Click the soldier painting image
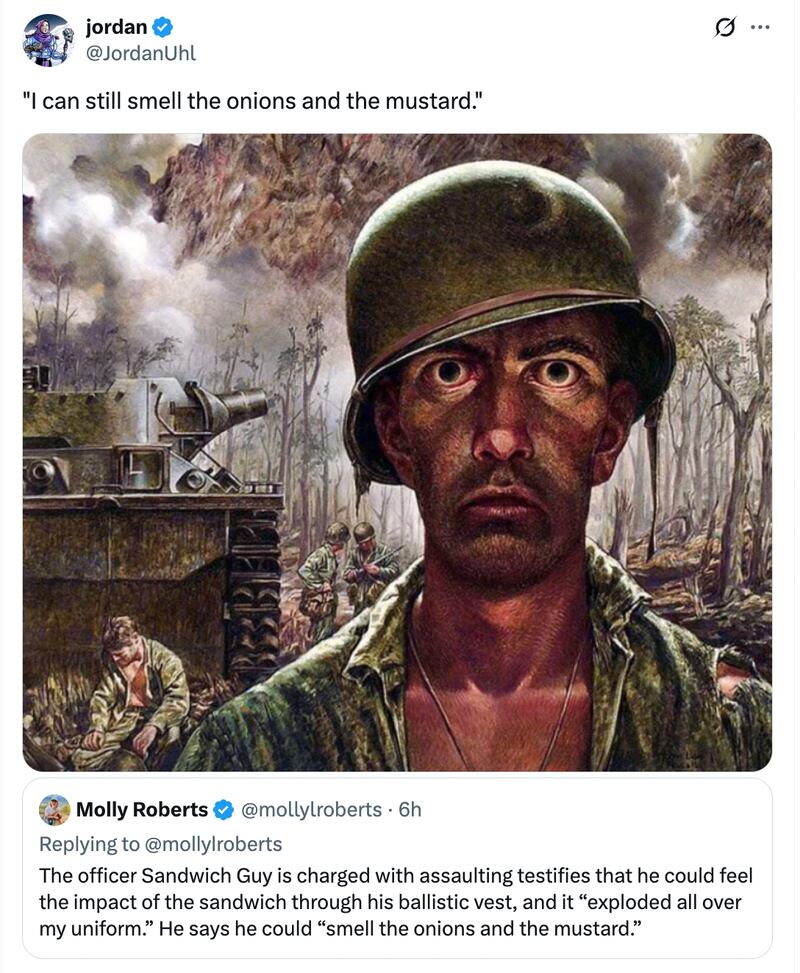800x973 pixels. (x=400, y=450)
